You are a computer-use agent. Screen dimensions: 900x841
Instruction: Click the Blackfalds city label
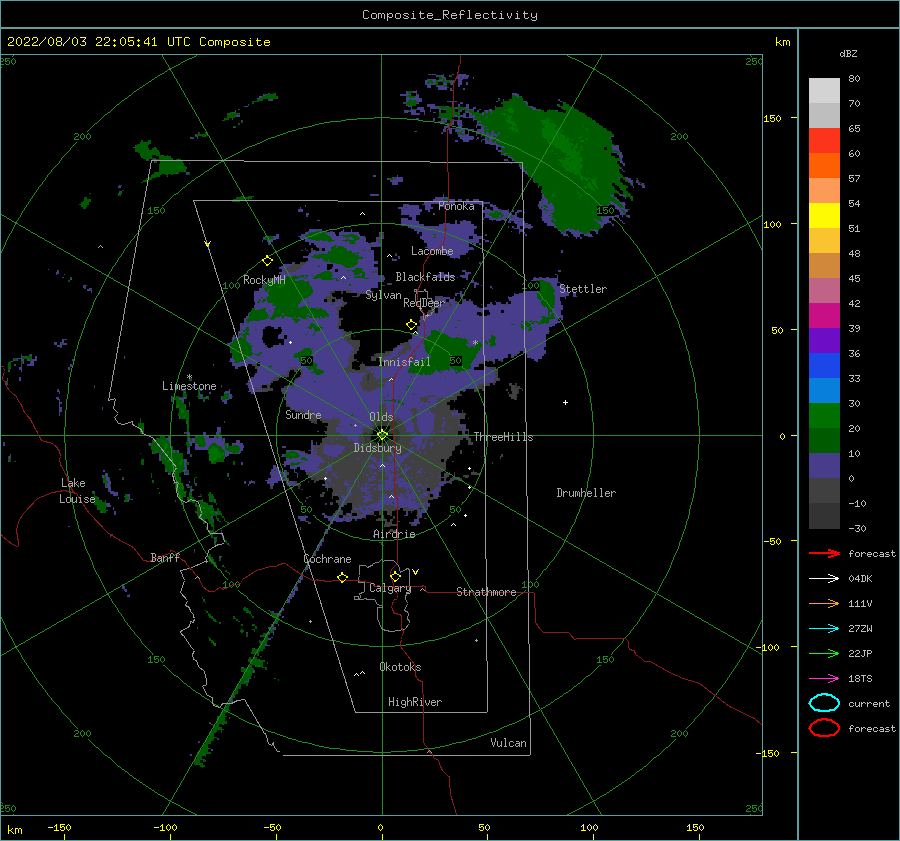425,277
